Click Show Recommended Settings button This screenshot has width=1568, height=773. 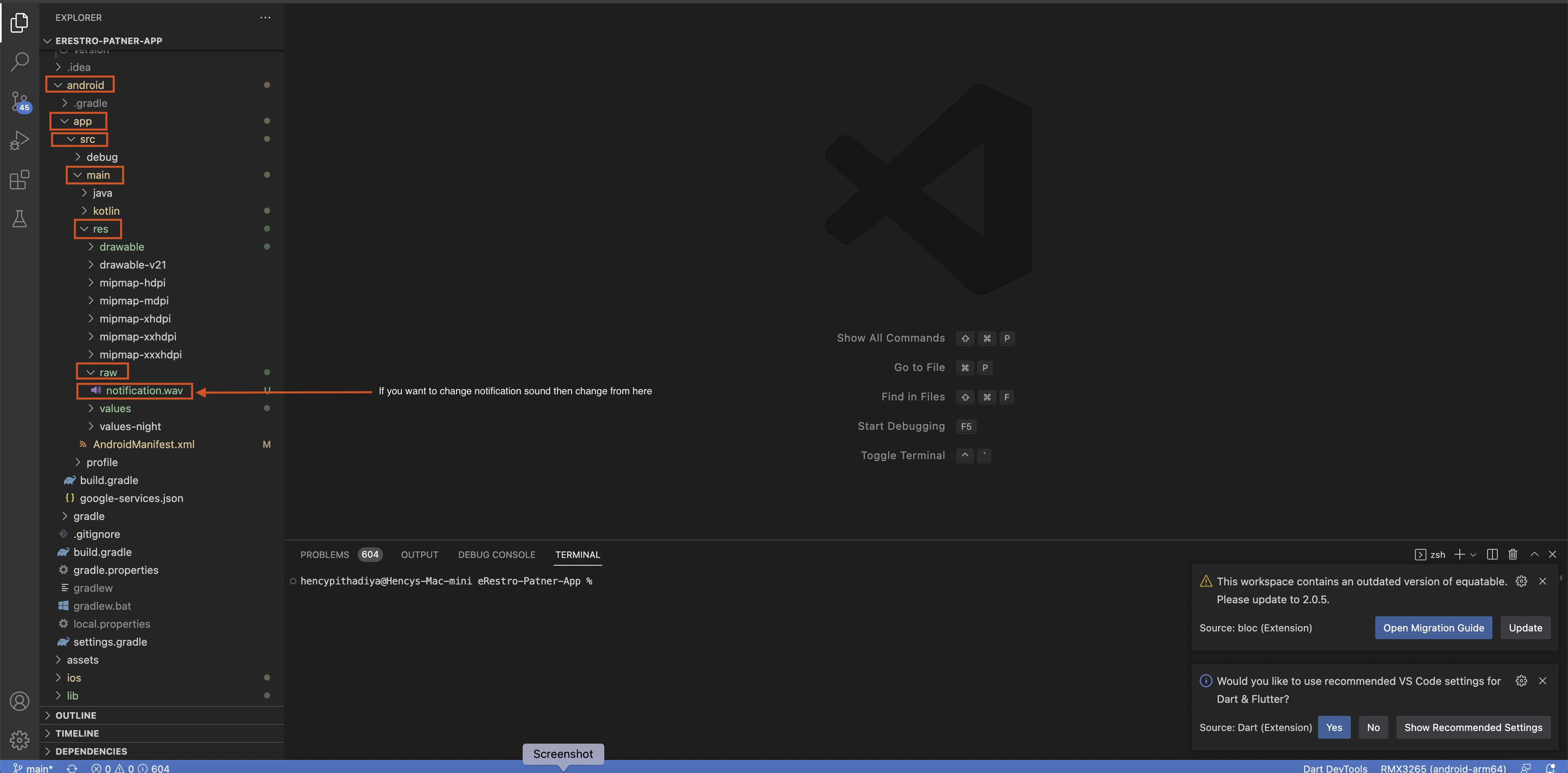point(1472,727)
